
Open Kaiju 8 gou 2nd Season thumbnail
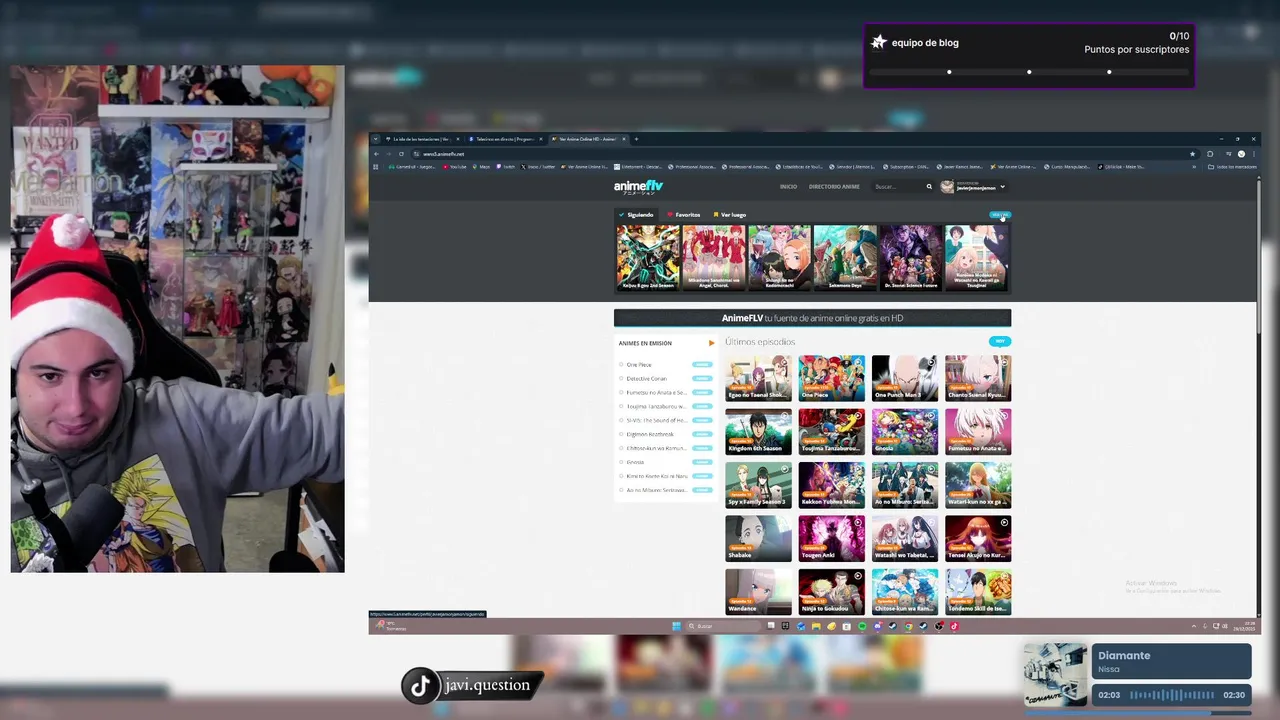pos(648,257)
